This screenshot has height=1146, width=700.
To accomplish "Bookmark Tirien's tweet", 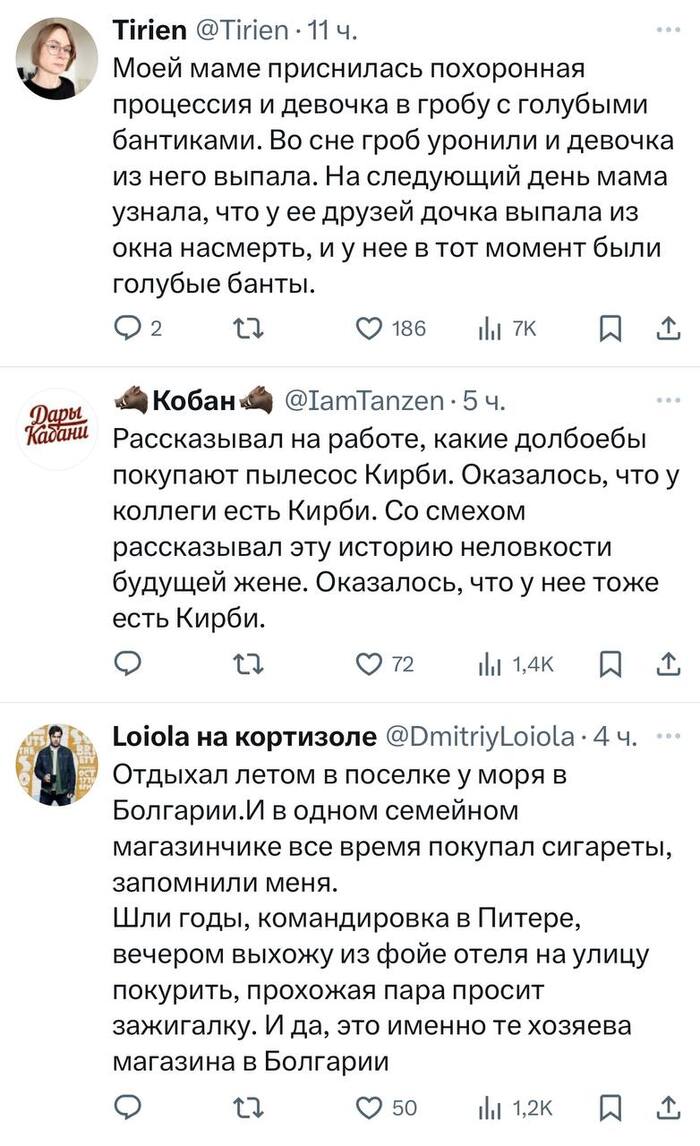I will coord(610,328).
